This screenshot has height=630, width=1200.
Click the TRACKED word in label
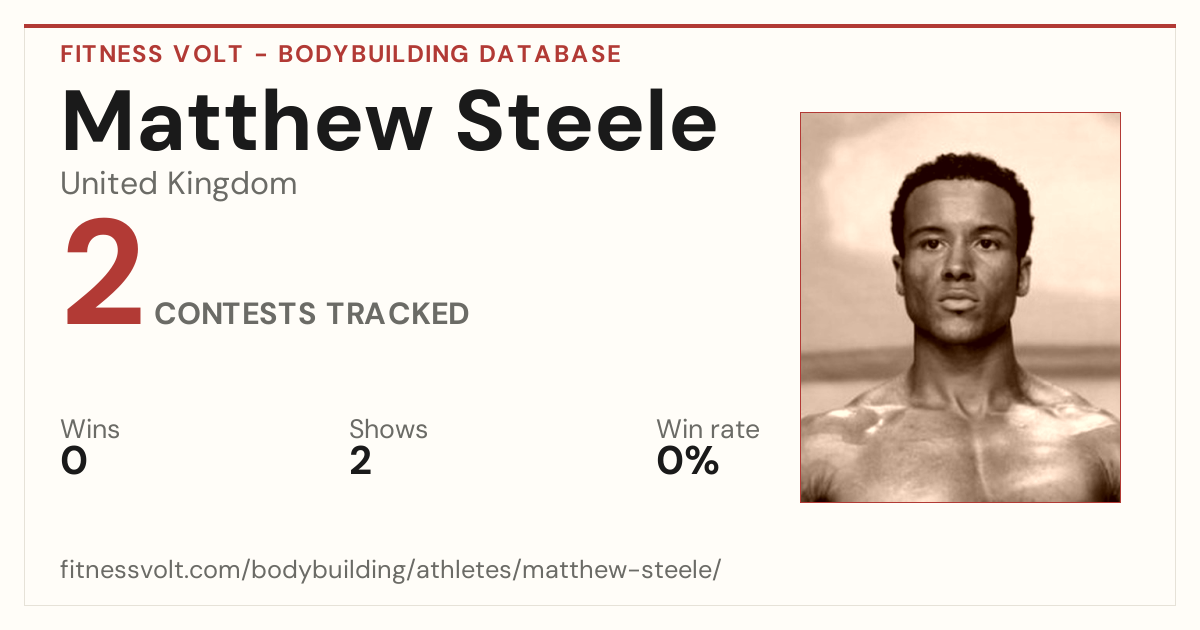pyautogui.click(x=397, y=314)
